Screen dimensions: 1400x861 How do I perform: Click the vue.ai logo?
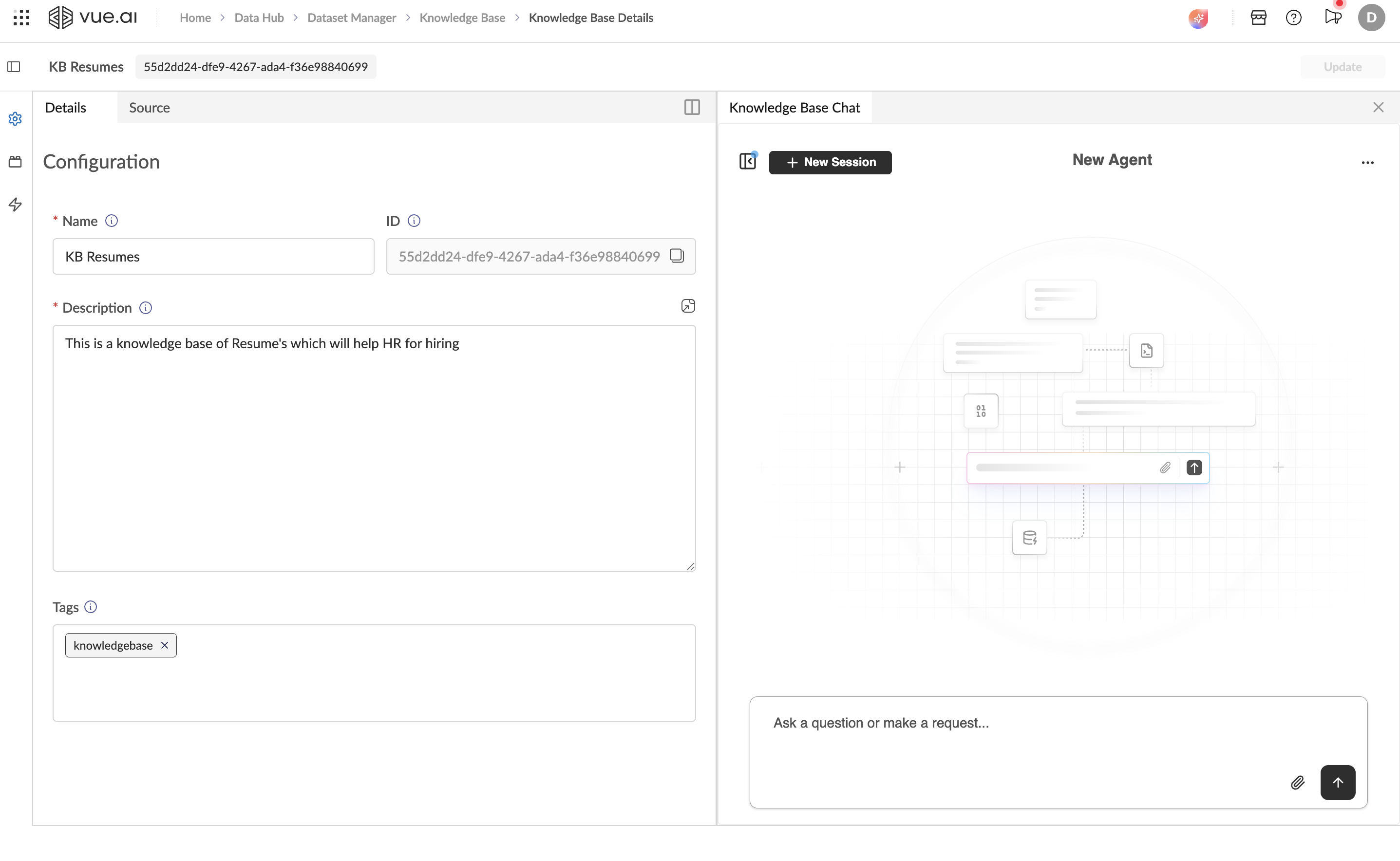(93, 18)
